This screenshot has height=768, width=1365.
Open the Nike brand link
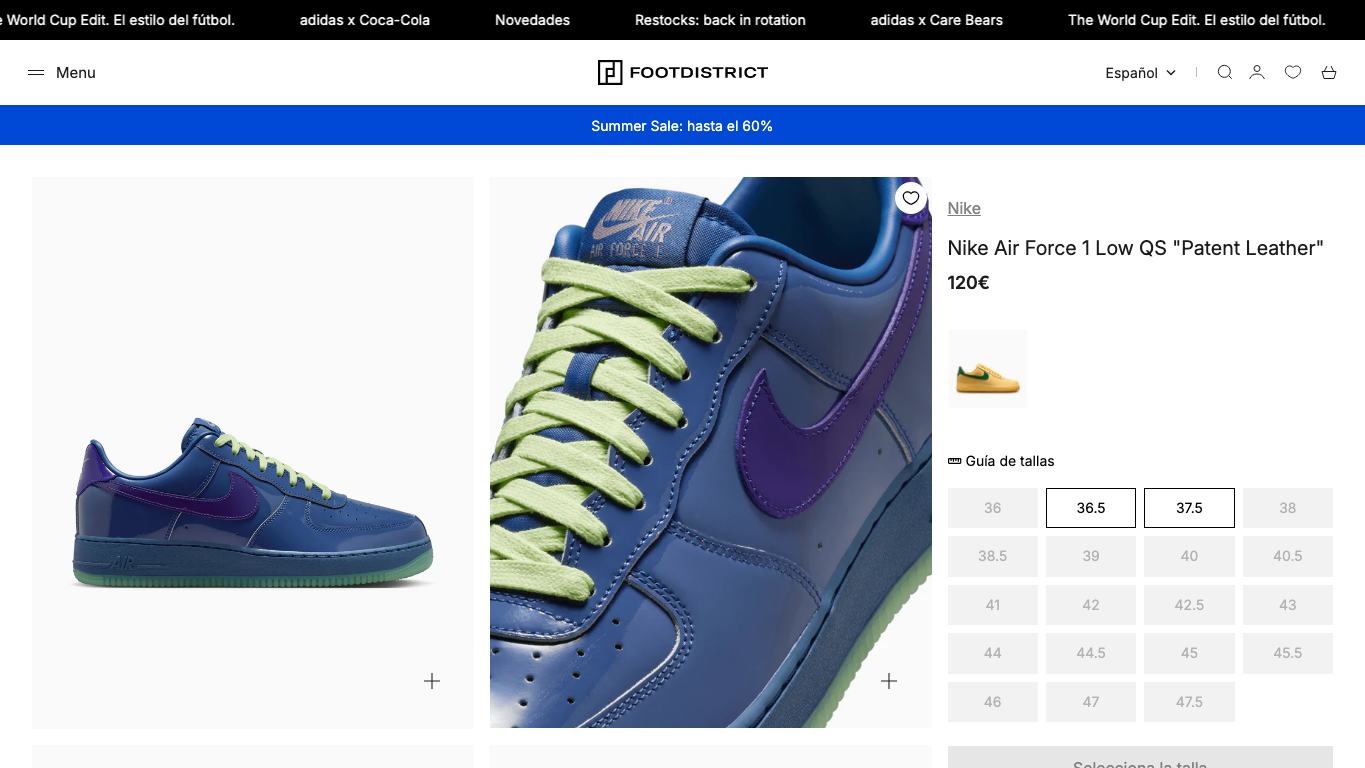point(964,208)
